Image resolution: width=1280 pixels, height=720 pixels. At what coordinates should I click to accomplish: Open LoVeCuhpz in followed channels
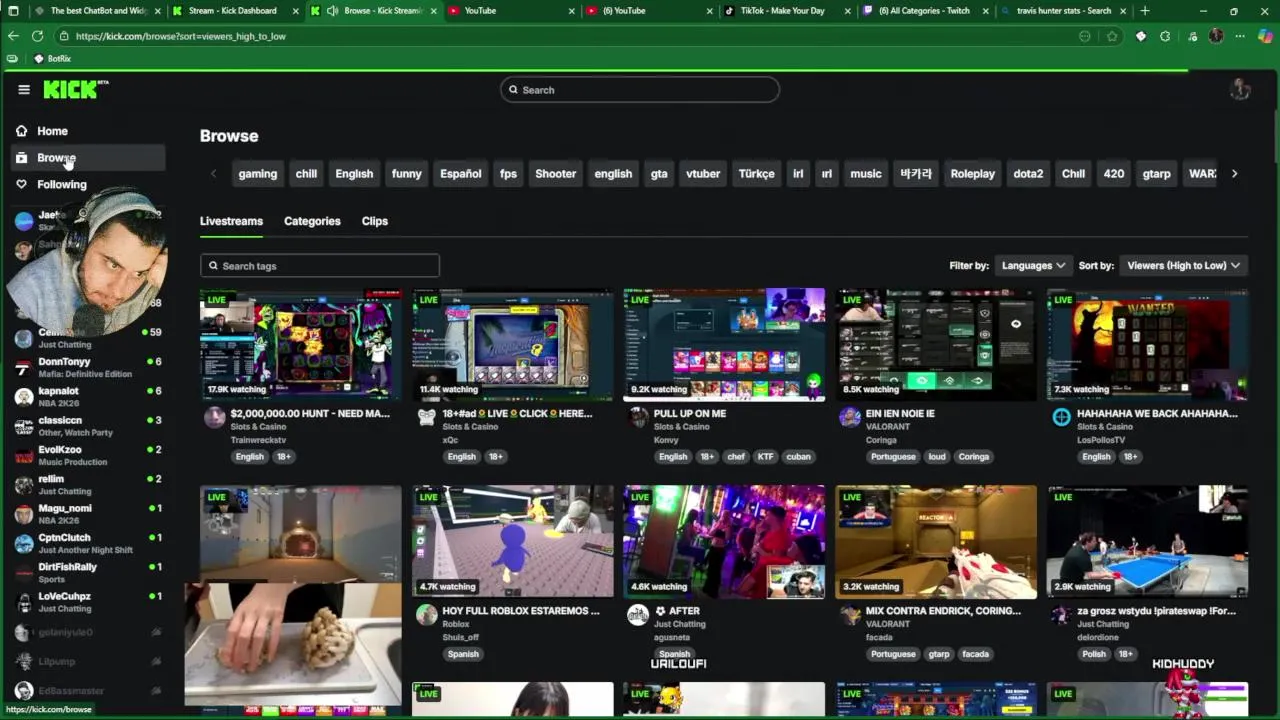point(88,601)
